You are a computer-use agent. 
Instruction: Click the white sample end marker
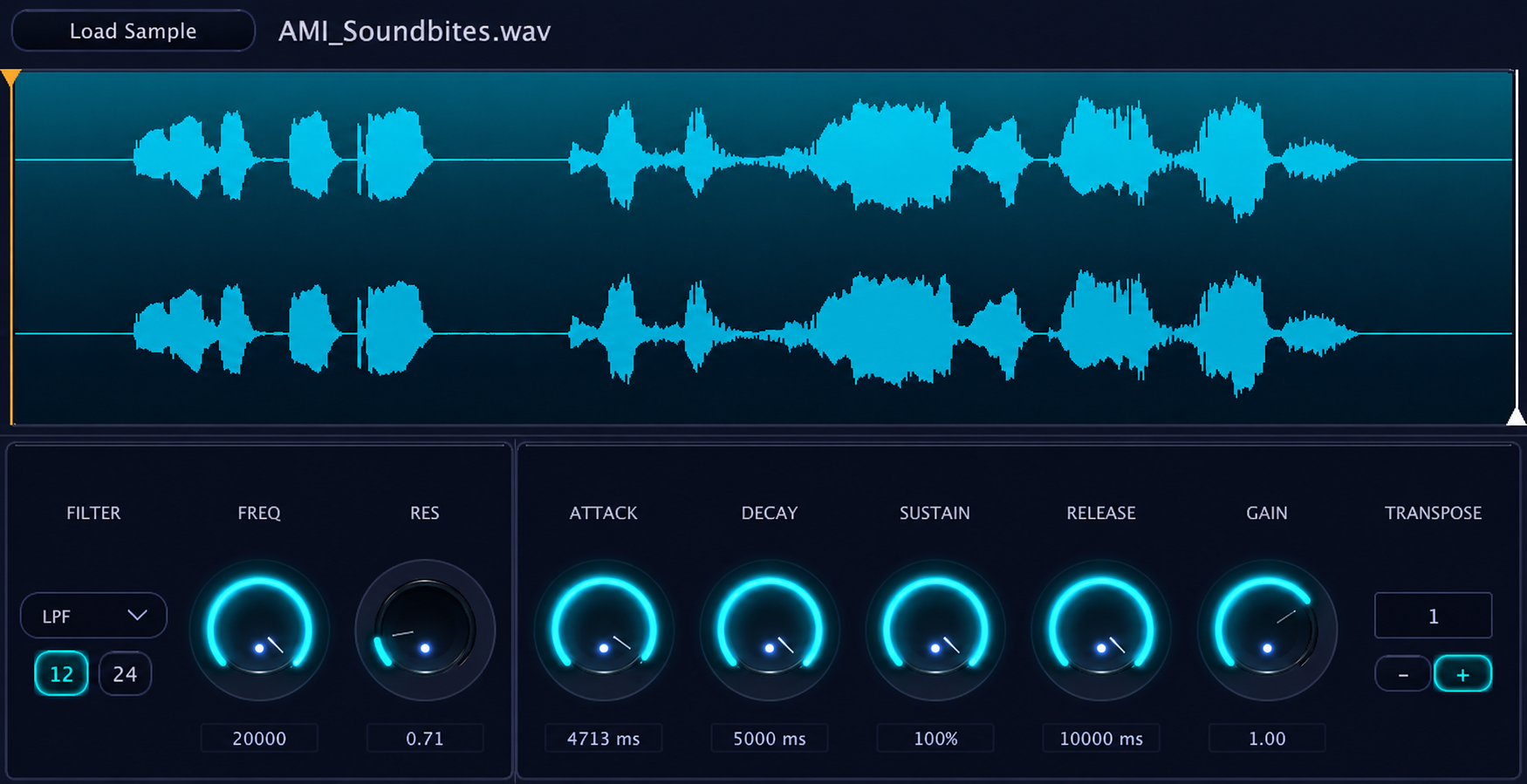pos(1516,415)
